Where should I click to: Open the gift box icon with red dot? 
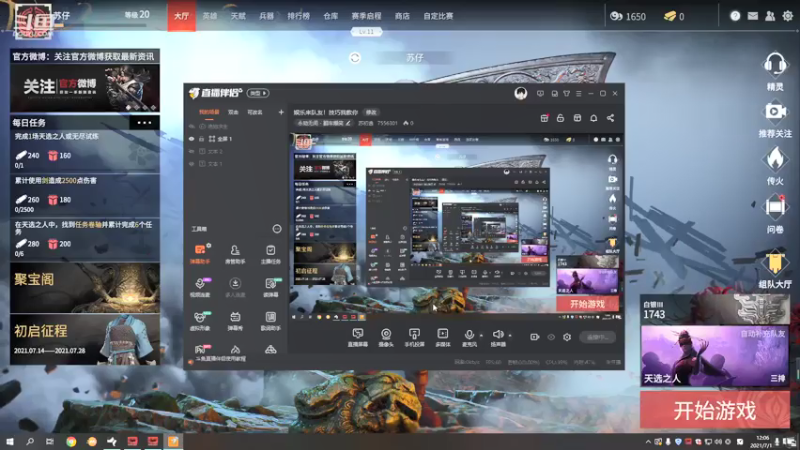544,118
